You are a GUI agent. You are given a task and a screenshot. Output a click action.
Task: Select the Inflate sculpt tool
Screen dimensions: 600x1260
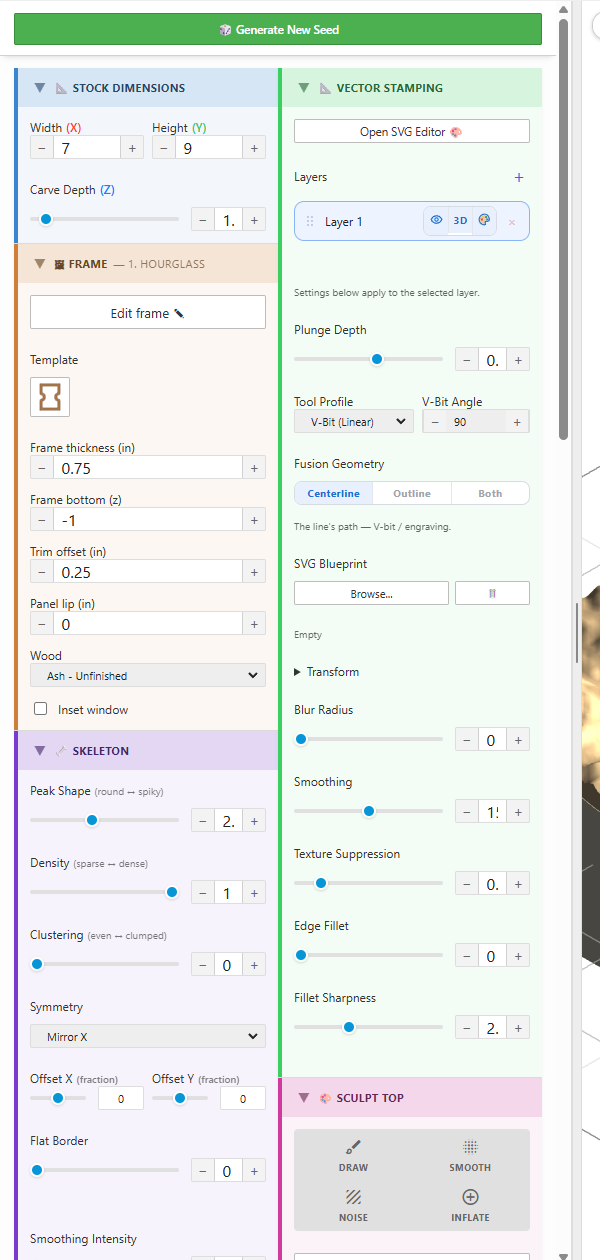pyautogui.click(x=470, y=1205)
